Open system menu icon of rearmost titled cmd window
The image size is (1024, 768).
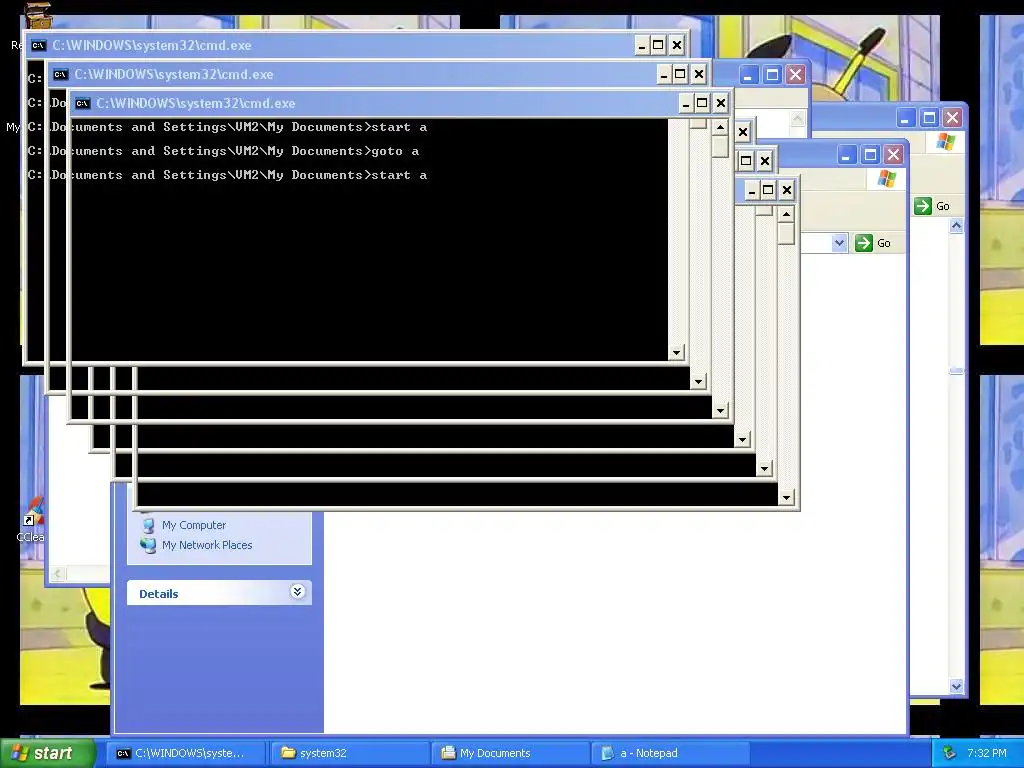[39, 45]
